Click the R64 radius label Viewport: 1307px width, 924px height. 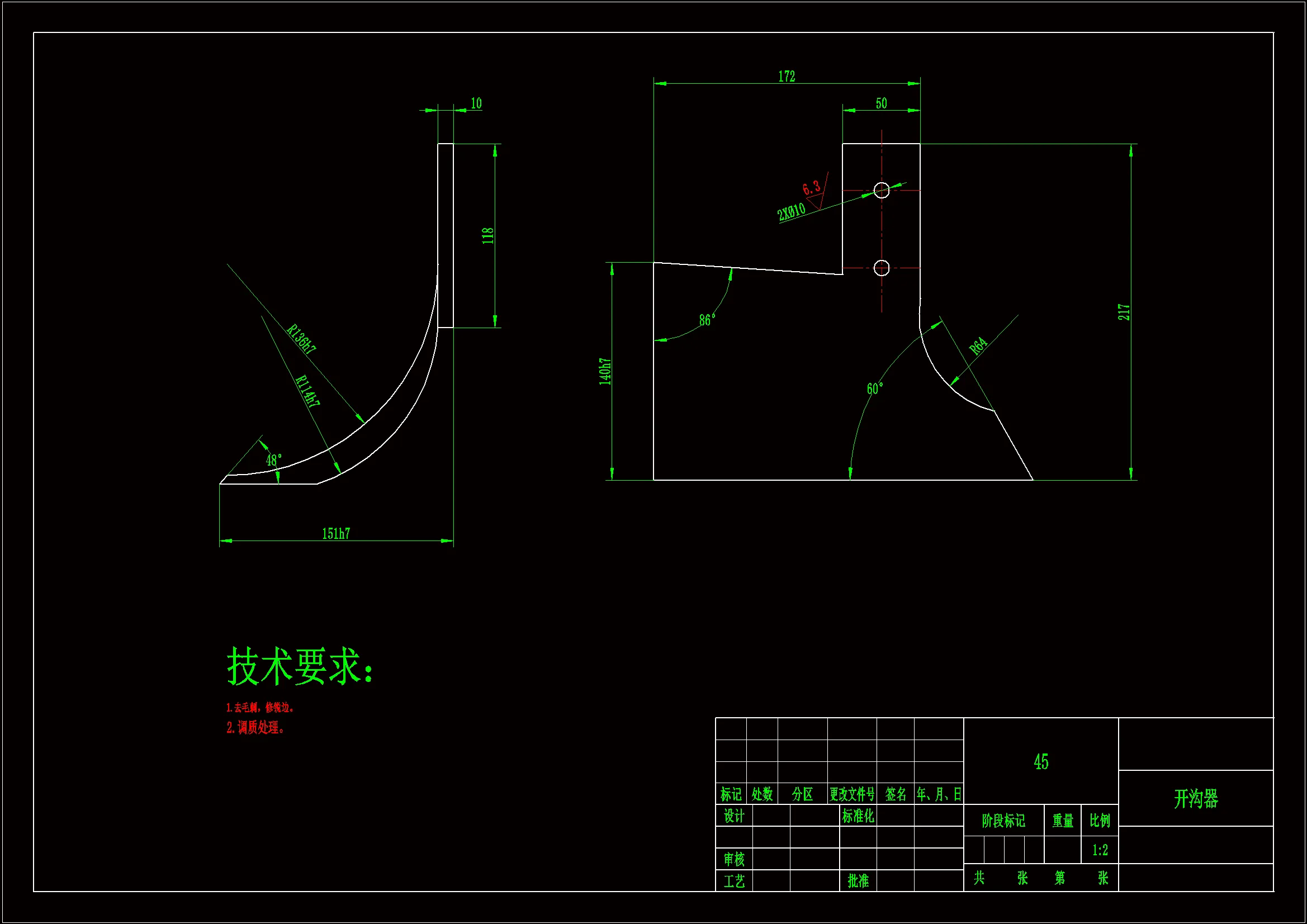[978, 346]
